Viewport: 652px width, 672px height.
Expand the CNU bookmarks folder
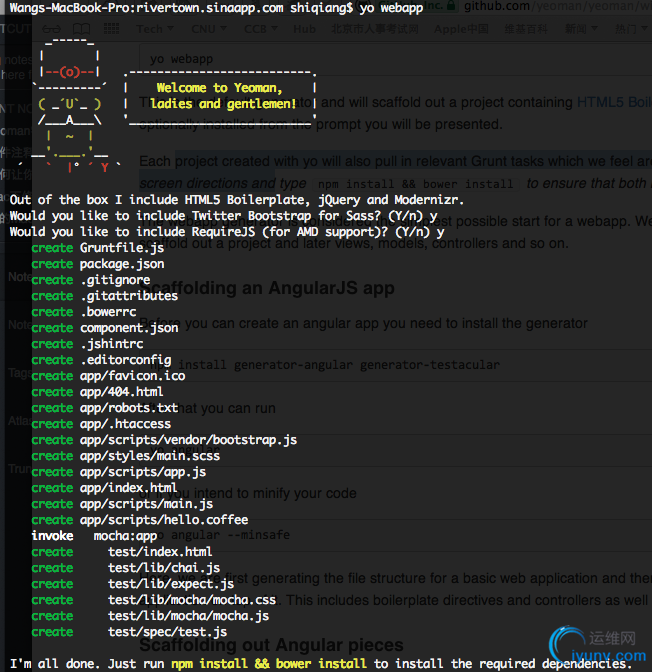coord(208,29)
